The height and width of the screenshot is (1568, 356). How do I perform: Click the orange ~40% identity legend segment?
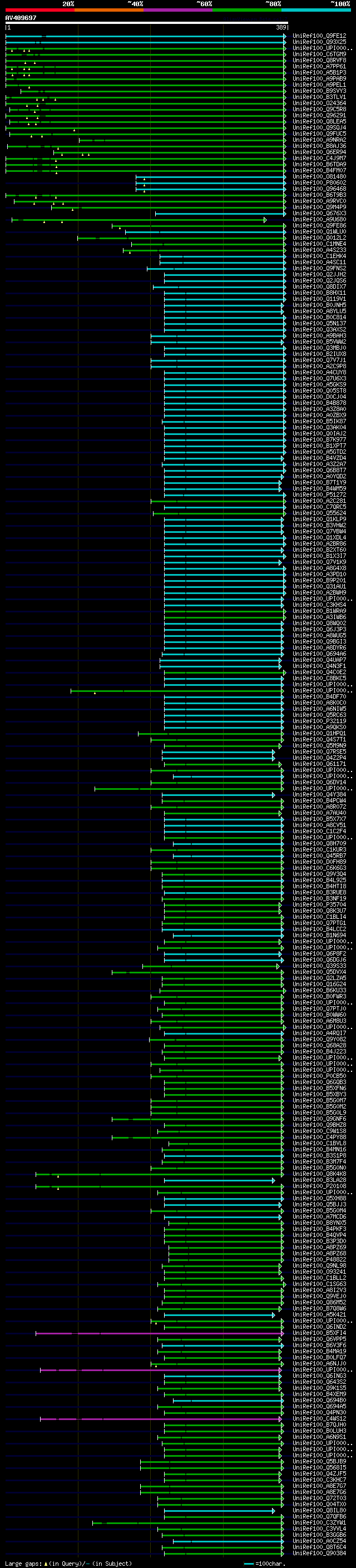[109, 10]
